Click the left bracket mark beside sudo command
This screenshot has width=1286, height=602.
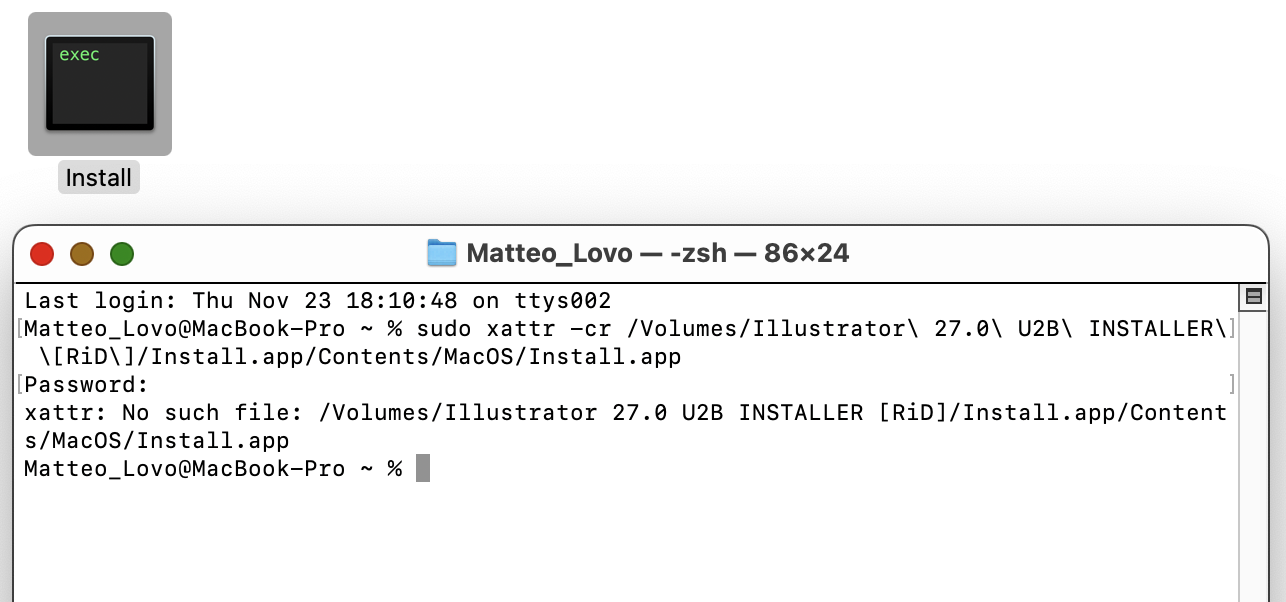pyautogui.click(x=20, y=329)
